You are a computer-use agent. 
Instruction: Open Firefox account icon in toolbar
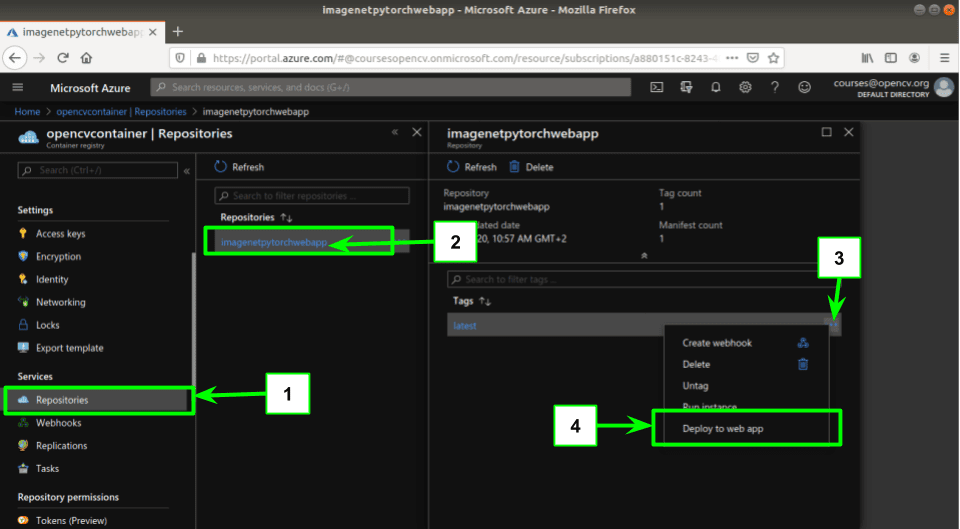[x=914, y=58]
